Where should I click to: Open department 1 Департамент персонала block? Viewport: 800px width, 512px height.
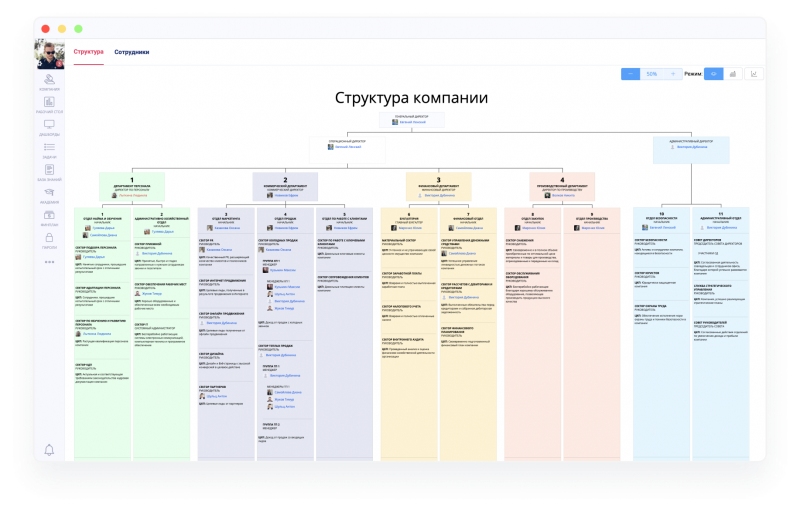point(131,186)
